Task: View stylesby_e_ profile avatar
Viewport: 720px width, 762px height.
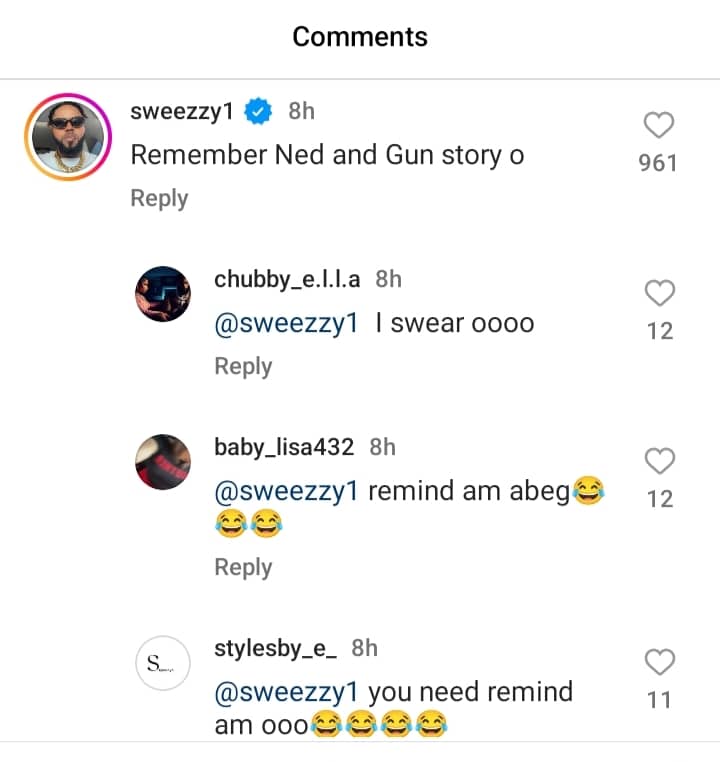Action: tap(162, 662)
